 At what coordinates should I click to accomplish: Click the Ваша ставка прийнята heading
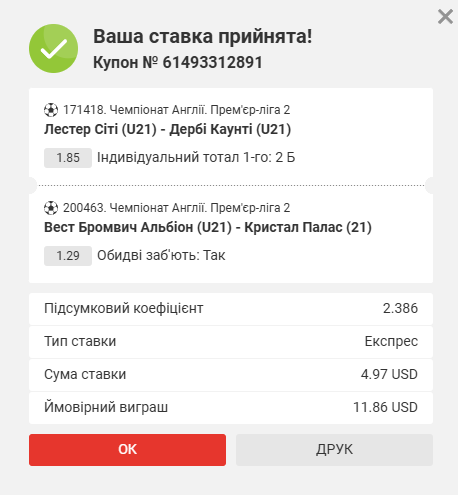pos(203,36)
